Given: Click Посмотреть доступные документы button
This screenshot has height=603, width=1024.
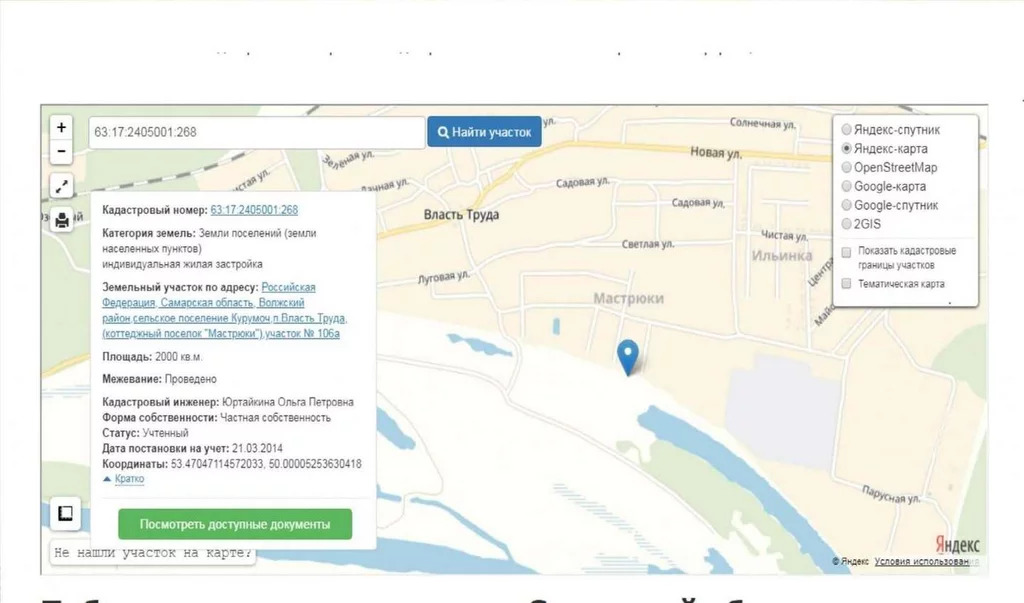Looking at the screenshot, I should [235, 524].
